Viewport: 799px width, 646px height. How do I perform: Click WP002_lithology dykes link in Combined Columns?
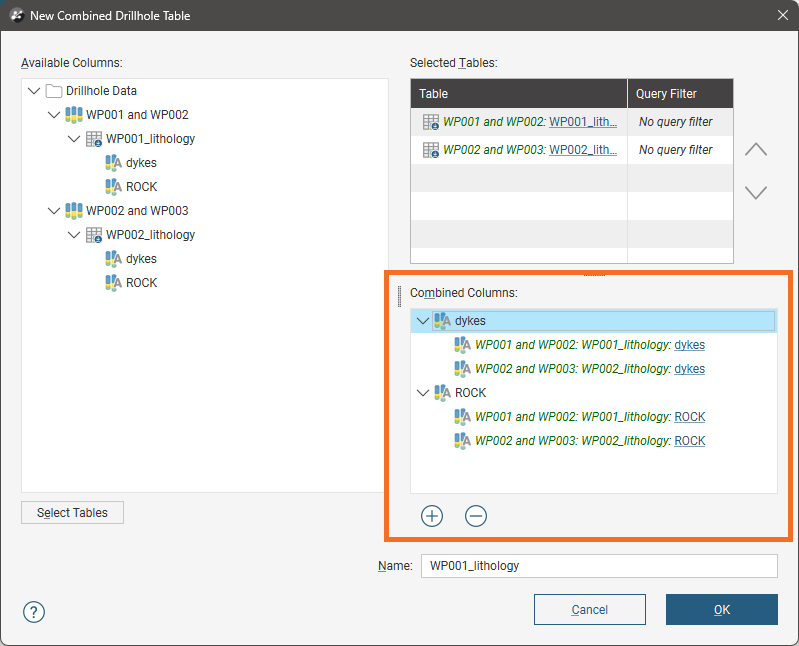click(689, 369)
